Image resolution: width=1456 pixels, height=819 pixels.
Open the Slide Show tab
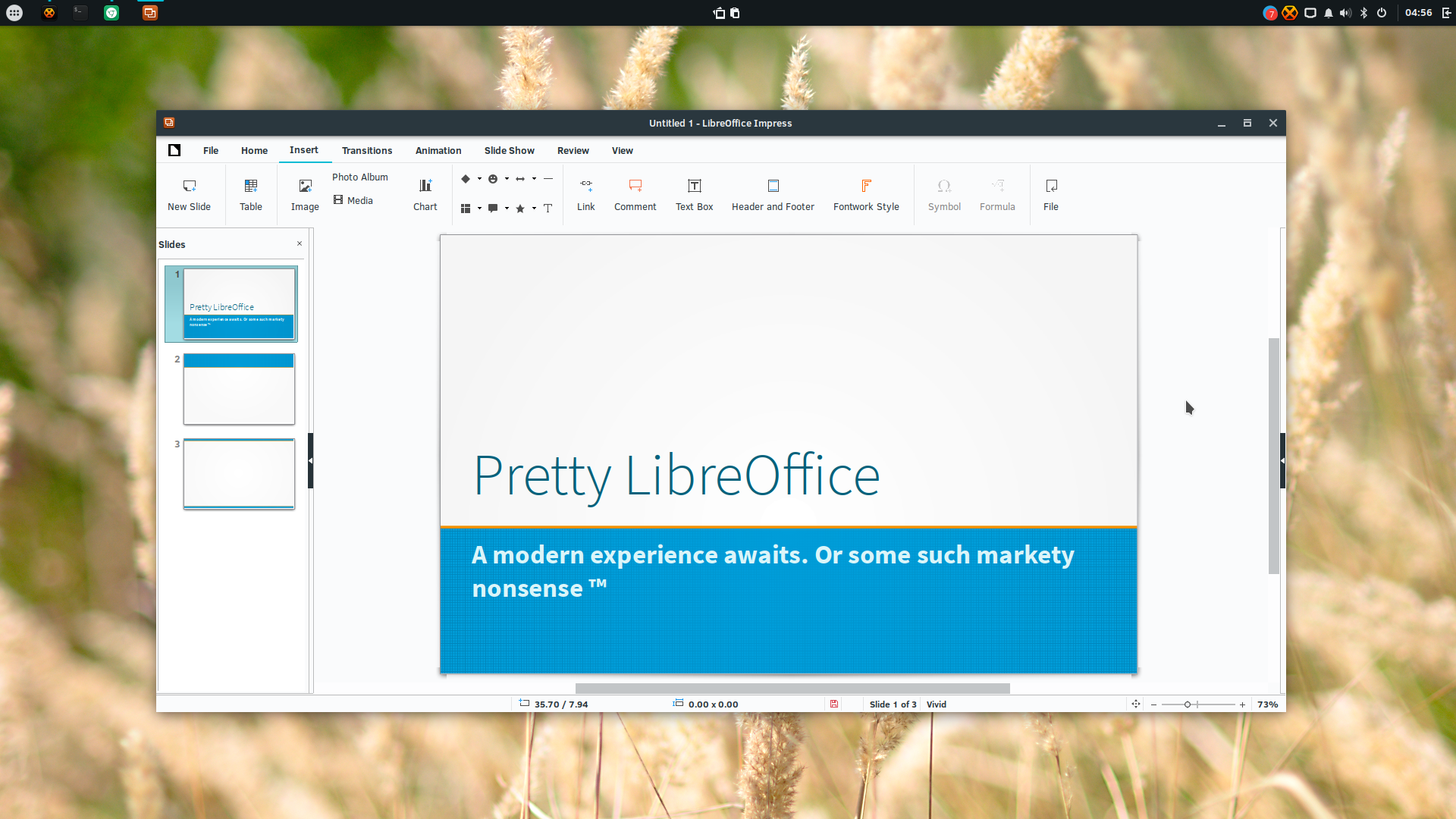click(510, 150)
